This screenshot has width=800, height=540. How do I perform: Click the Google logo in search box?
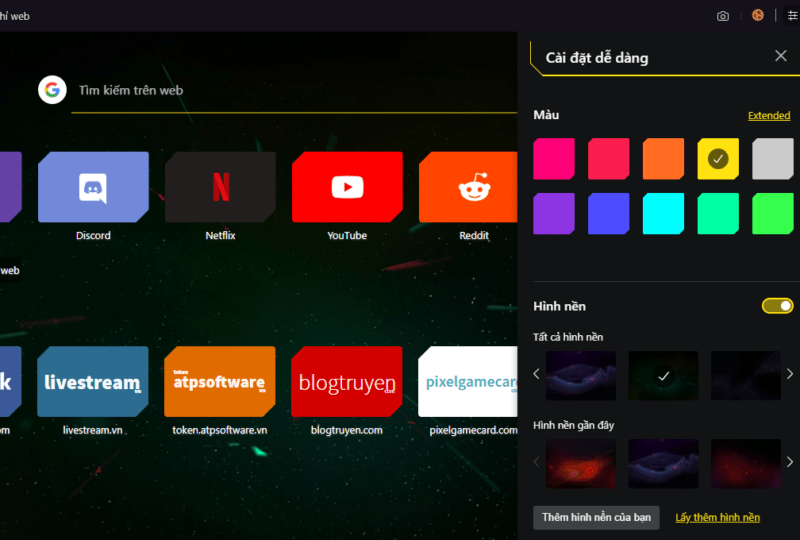point(52,90)
